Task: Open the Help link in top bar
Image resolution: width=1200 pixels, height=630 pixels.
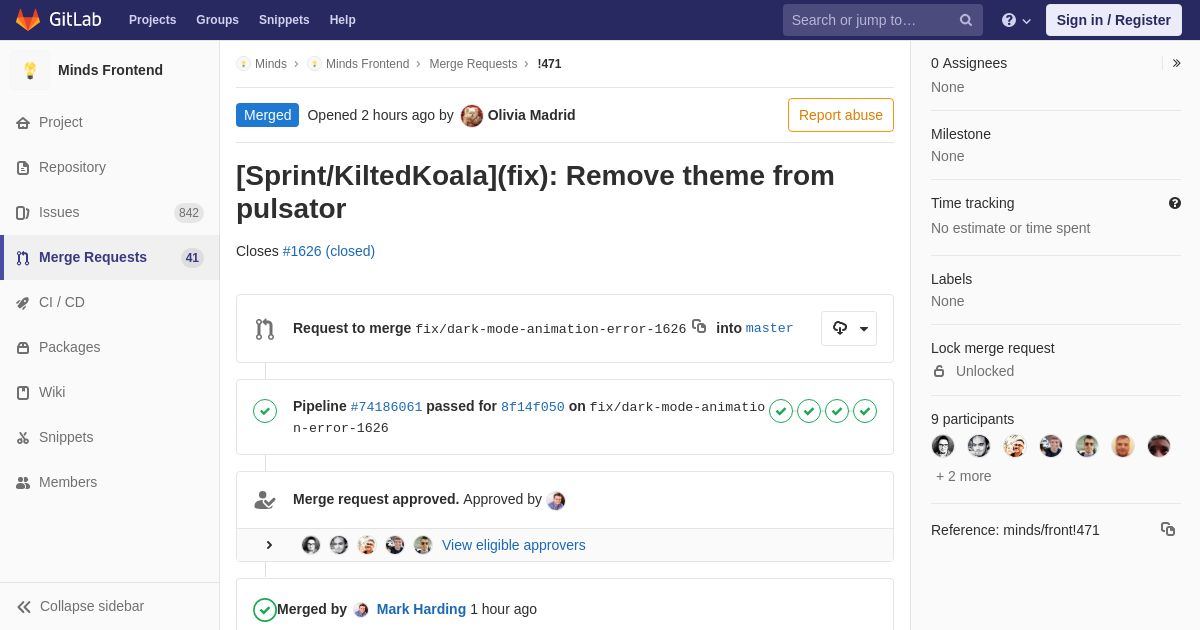Action: point(343,20)
